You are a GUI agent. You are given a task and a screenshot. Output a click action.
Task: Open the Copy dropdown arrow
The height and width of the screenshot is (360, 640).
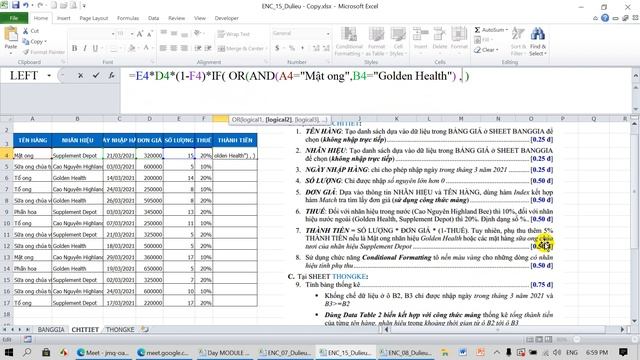pyautogui.click(x=45, y=42)
